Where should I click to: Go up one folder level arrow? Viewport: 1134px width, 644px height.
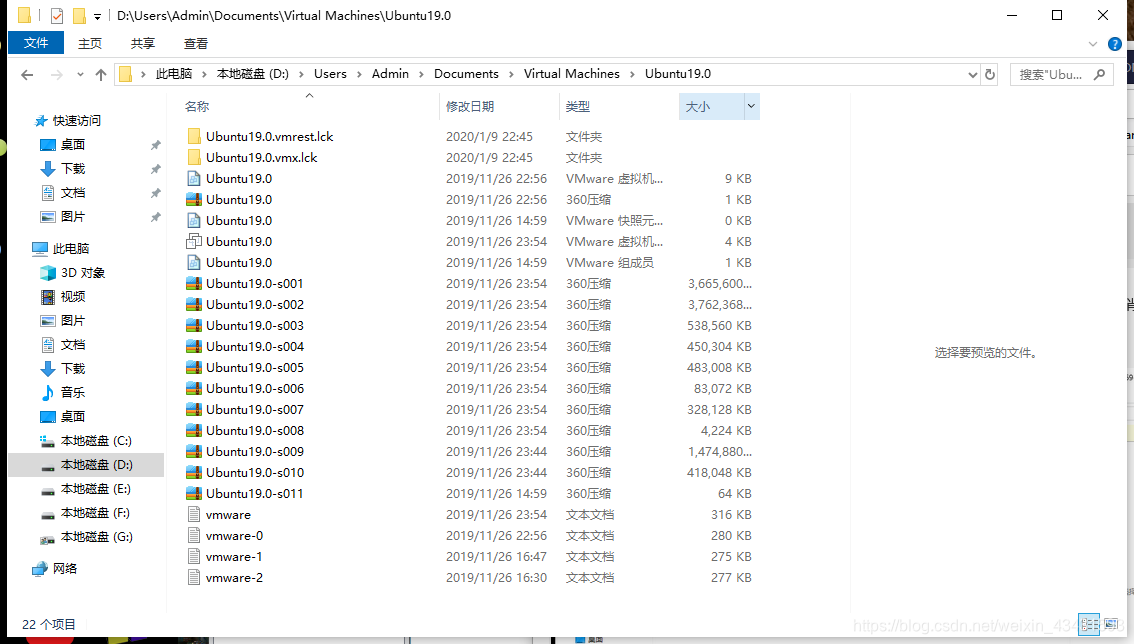coord(101,75)
